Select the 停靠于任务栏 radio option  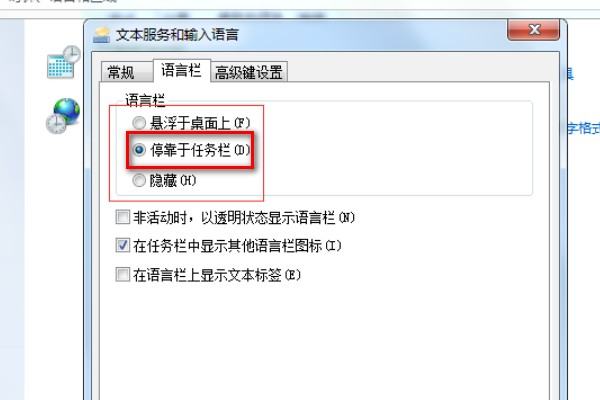[x=139, y=150]
